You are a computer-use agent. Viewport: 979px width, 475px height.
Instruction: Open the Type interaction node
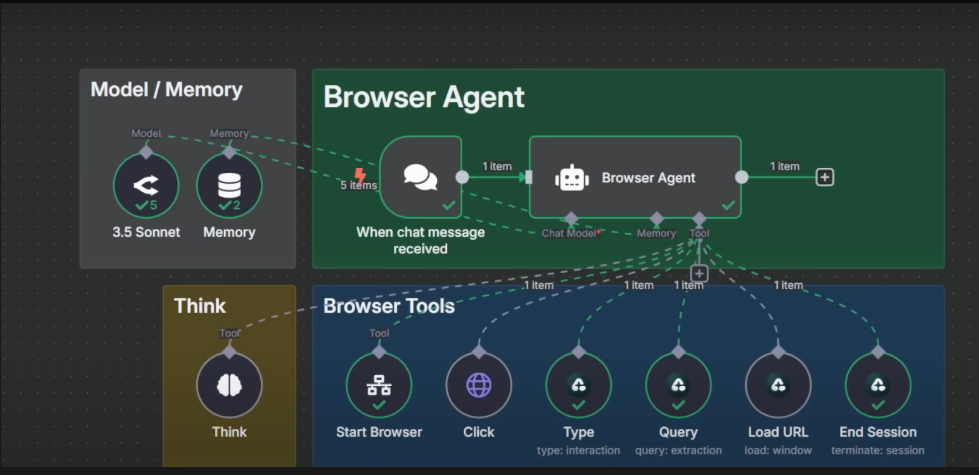tap(579, 385)
